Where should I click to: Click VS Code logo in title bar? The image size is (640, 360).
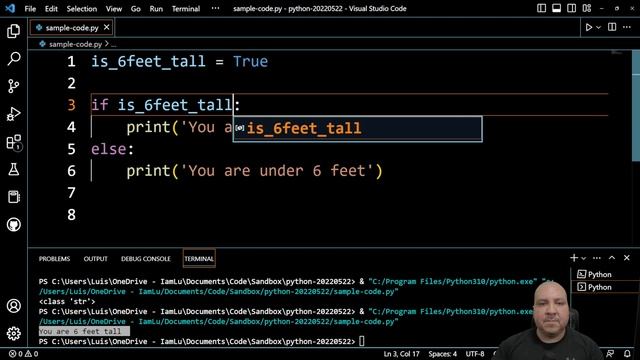coord(10,8)
